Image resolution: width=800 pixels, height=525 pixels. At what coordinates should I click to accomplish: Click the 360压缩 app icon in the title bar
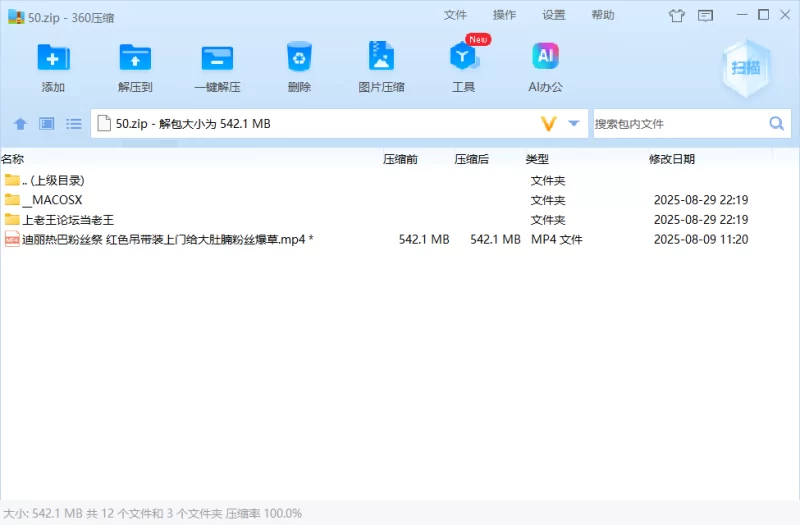16,17
